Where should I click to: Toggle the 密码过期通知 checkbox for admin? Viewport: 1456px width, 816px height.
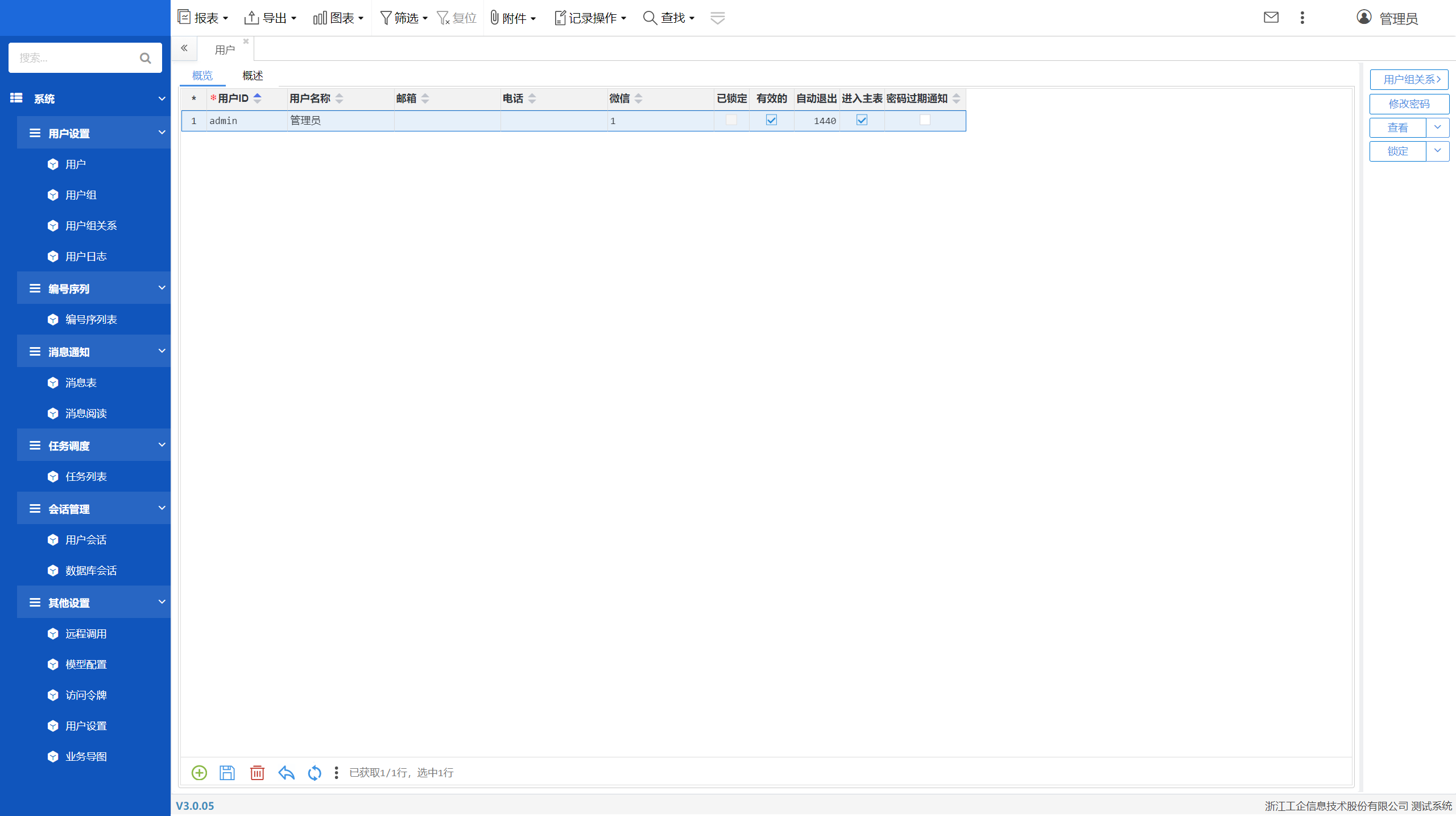(x=925, y=120)
